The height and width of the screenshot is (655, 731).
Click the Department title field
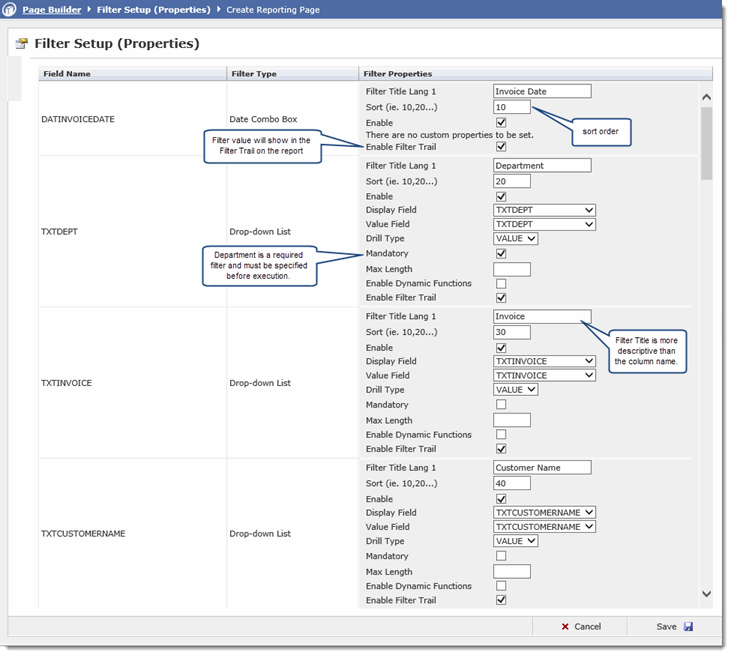point(542,165)
